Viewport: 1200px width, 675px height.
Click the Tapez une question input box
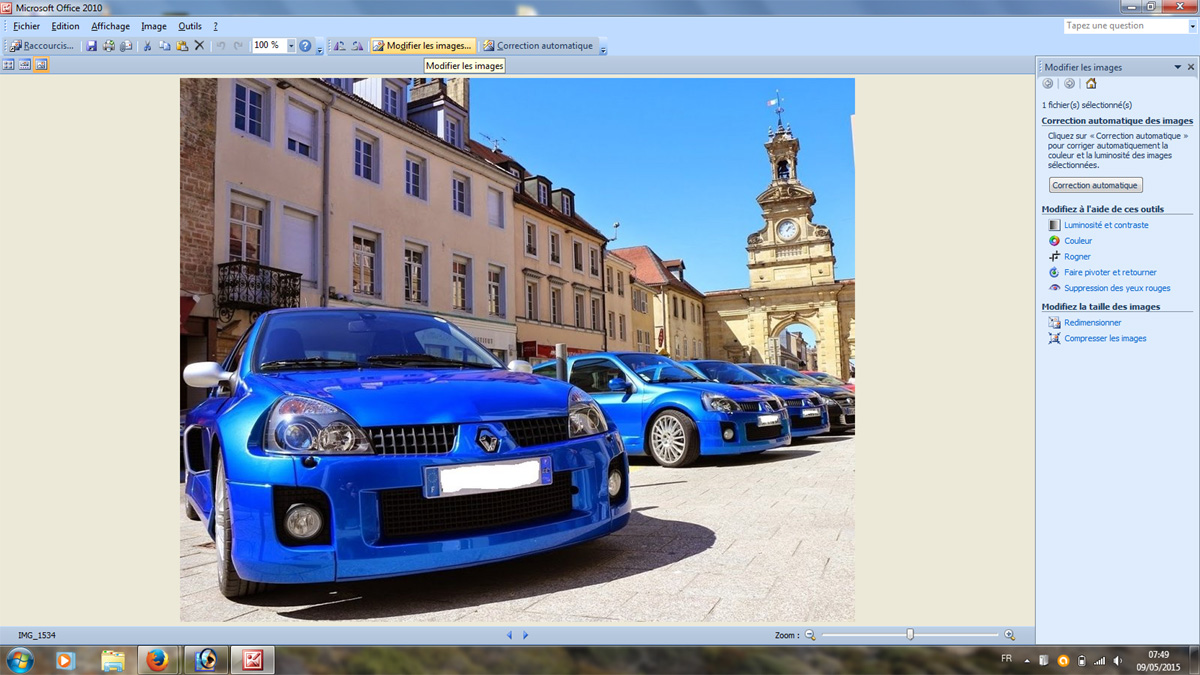tap(1124, 26)
